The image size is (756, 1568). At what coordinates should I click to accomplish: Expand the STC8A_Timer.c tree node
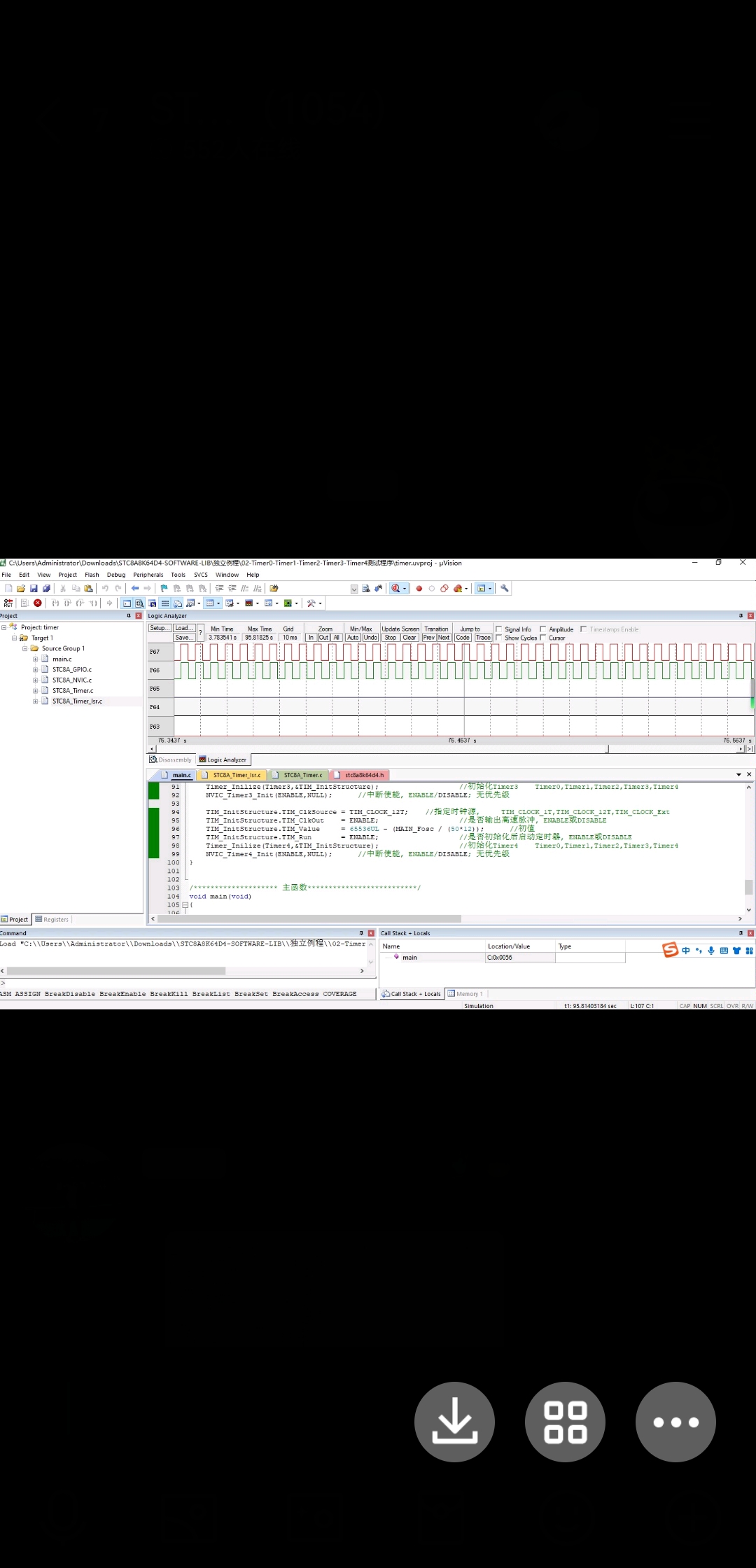(35, 691)
